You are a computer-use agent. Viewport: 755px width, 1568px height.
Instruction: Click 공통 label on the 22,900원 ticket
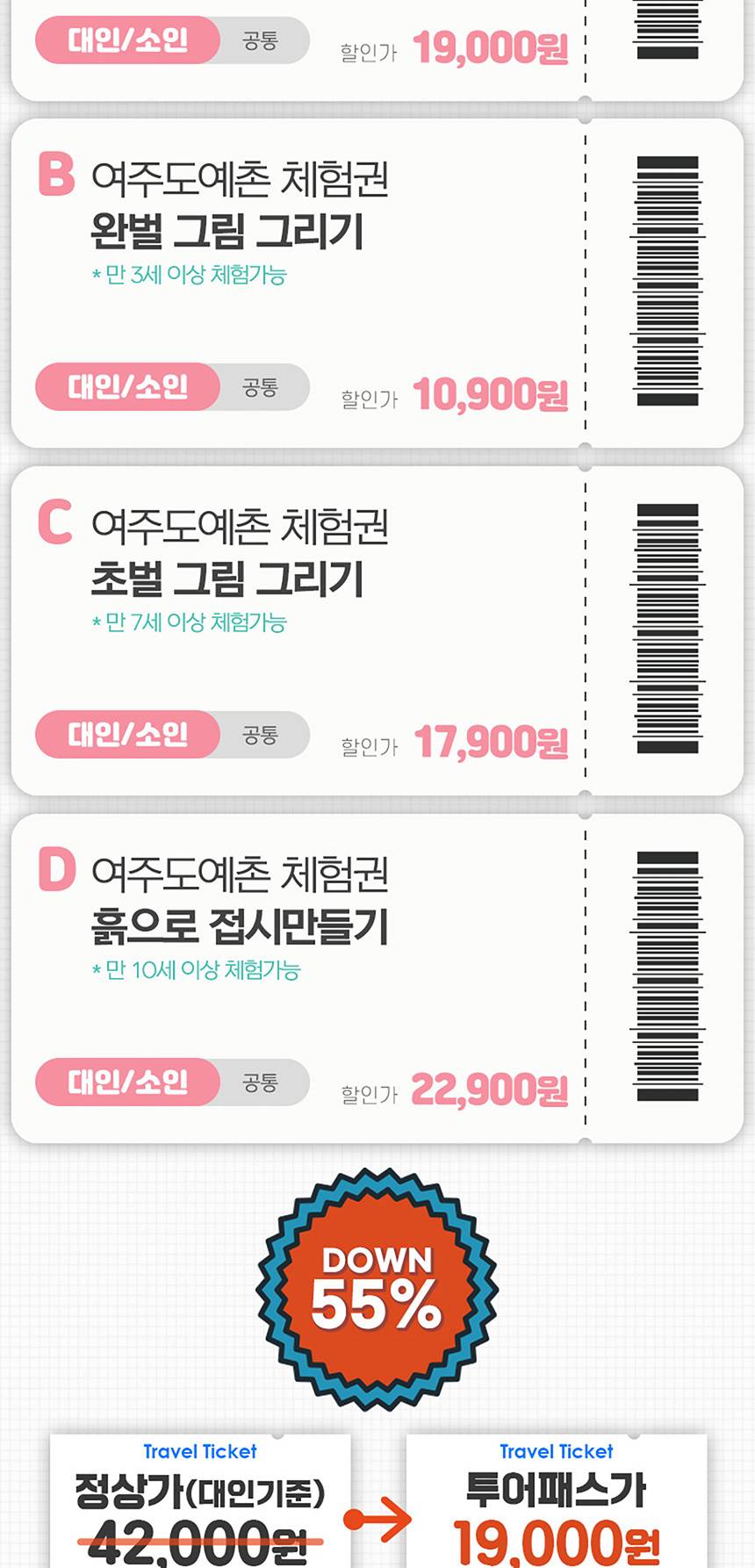pos(261,1082)
